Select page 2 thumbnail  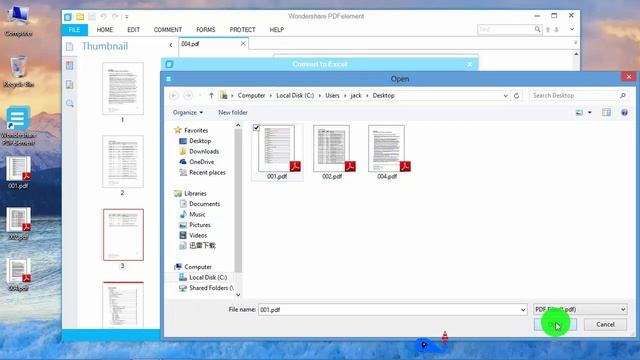(x=123, y=162)
